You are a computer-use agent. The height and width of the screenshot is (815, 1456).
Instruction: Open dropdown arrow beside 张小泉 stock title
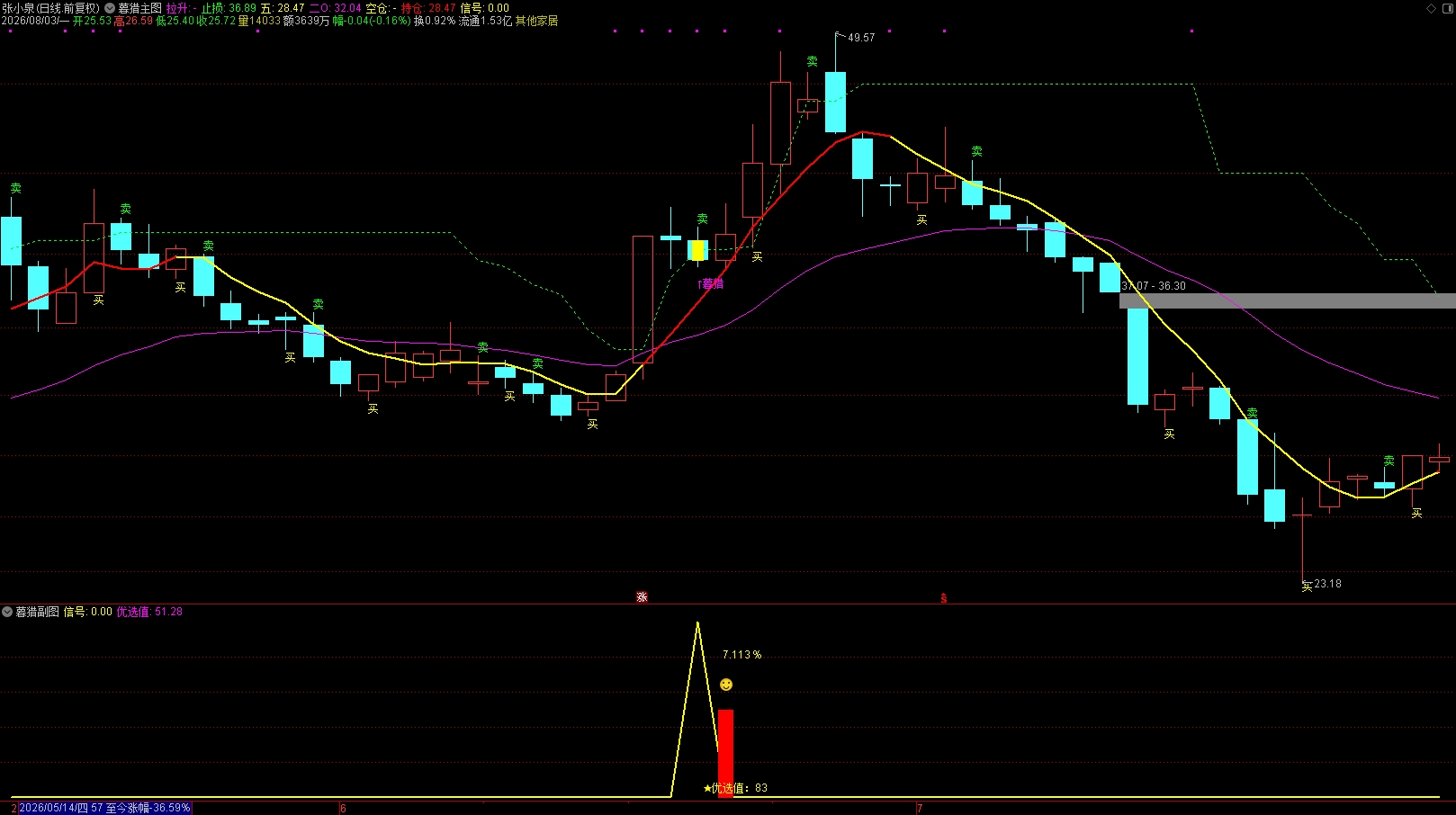tap(110, 8)
